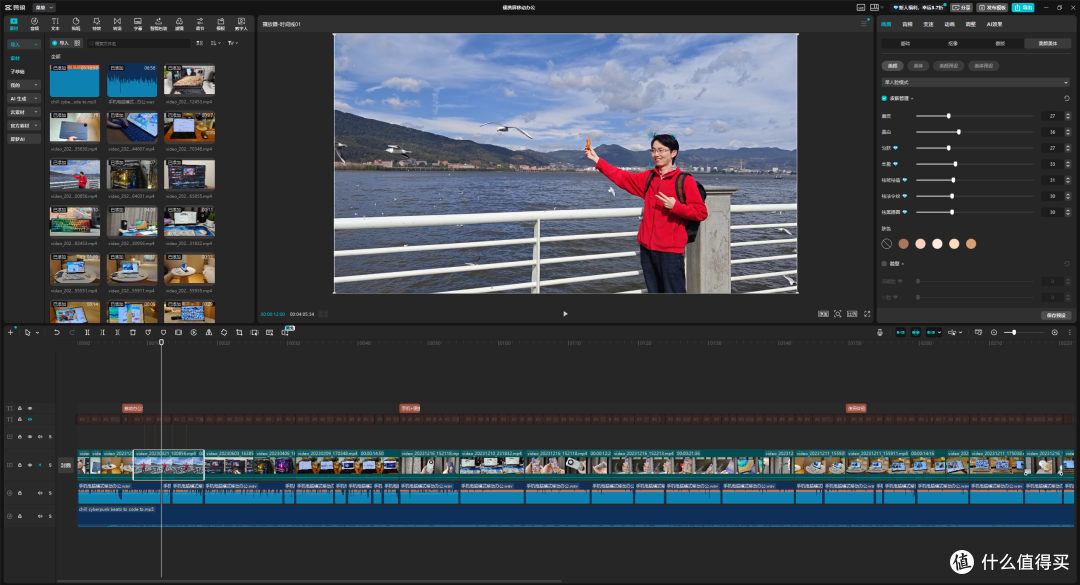Open the selection tool dropdown arrow
1080x585 pixels.
pos(37,333)
